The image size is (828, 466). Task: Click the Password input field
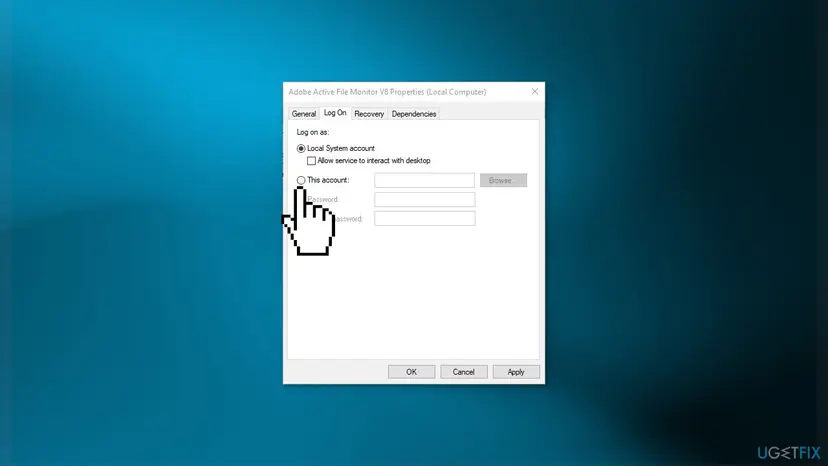425,199
